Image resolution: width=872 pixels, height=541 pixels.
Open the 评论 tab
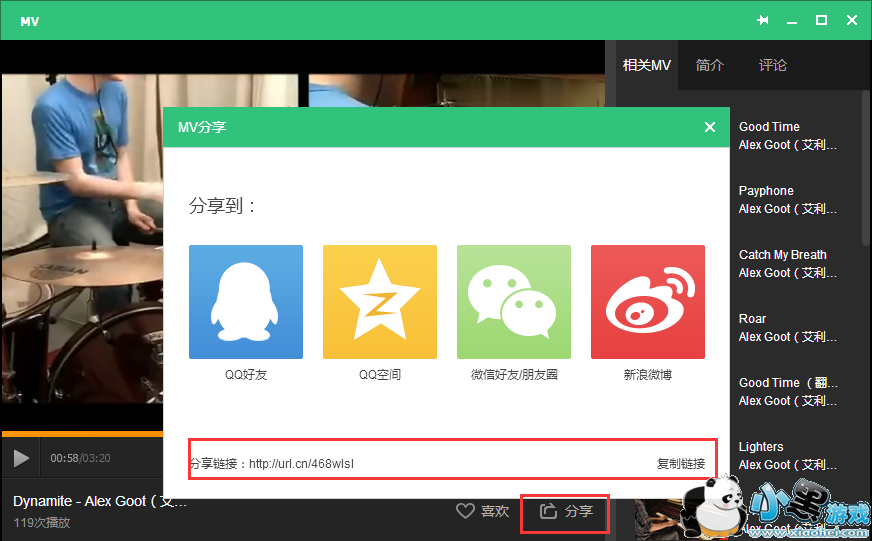click(x=772, y=65)
